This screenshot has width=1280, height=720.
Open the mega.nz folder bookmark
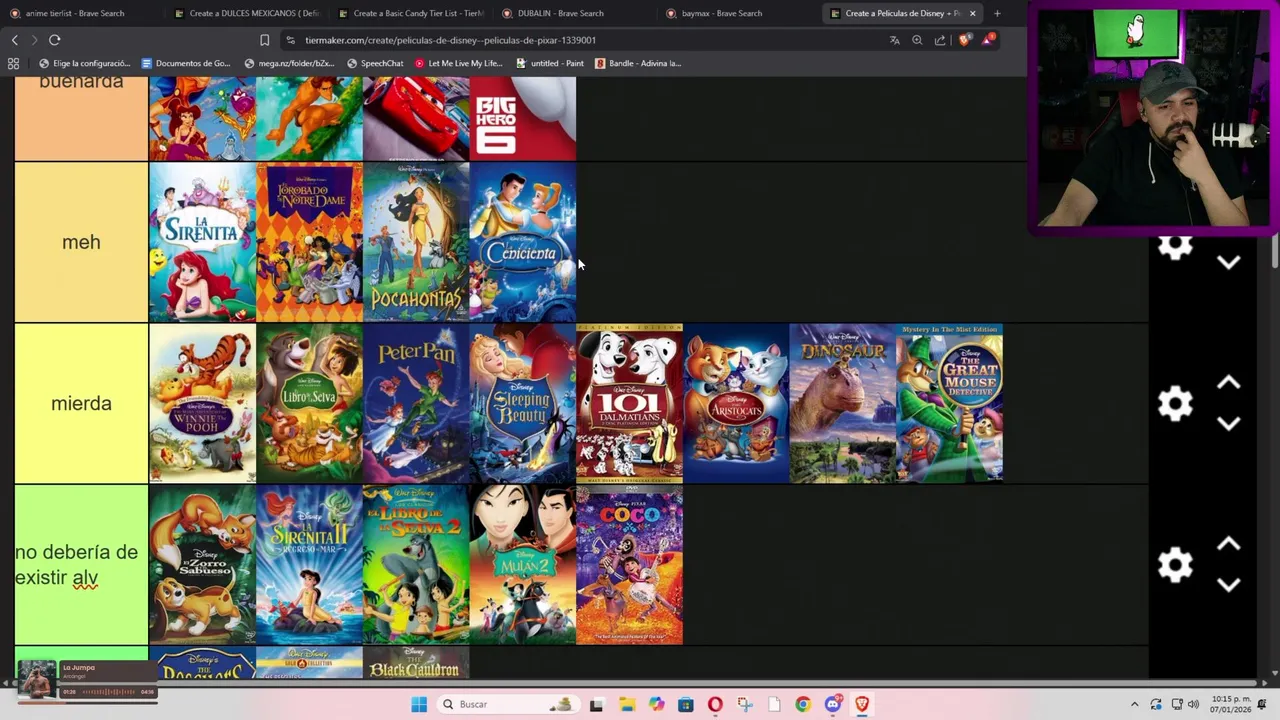[x=289, y=63]
